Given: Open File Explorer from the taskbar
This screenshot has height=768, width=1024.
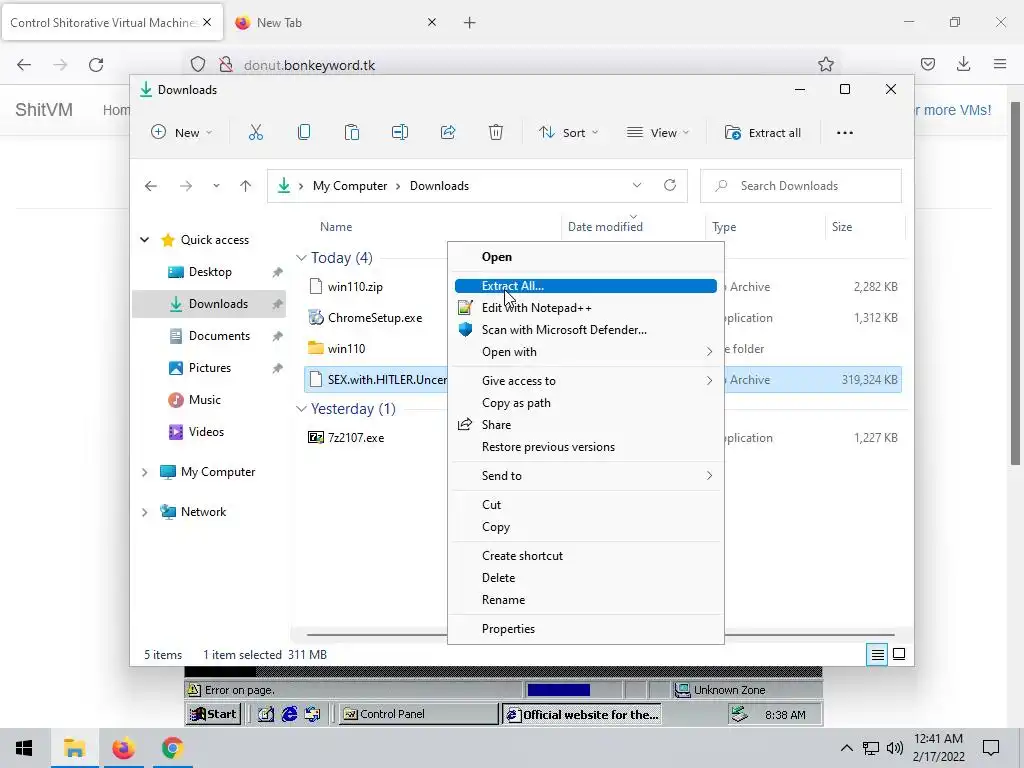Looking at the screenshot, I should (74, 748).
